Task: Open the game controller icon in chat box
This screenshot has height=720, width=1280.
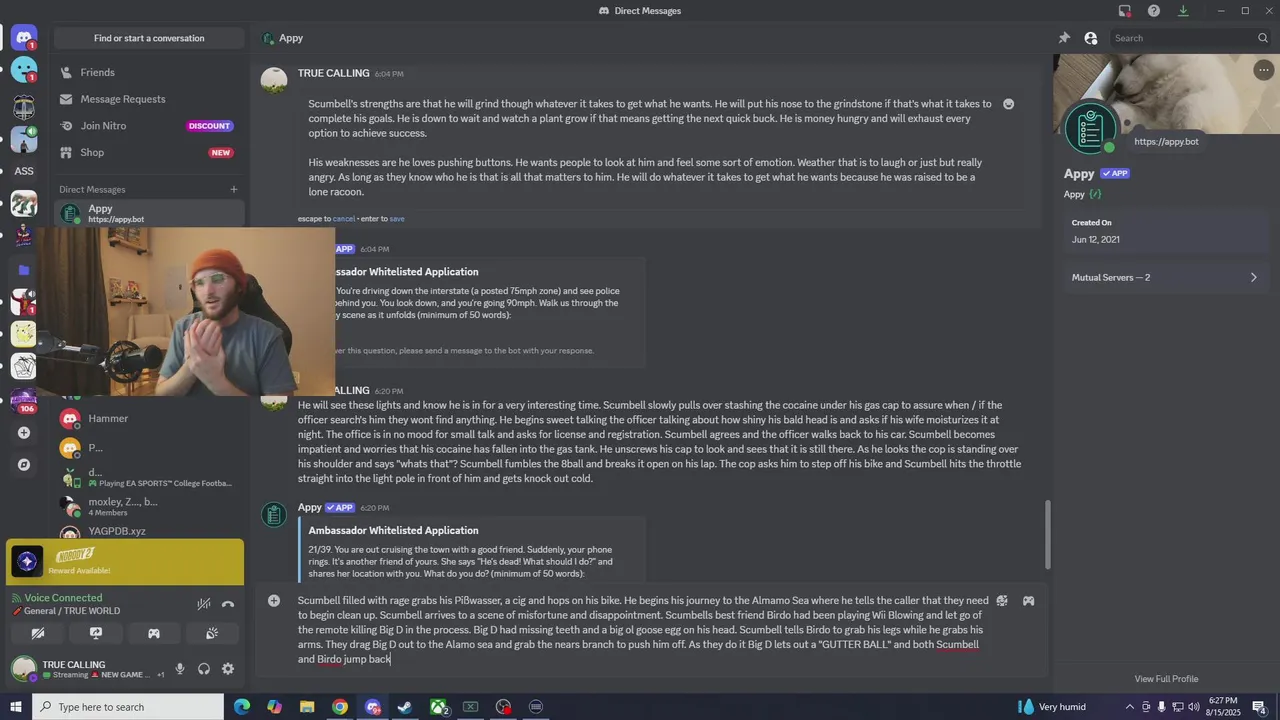Action: 1028,601
